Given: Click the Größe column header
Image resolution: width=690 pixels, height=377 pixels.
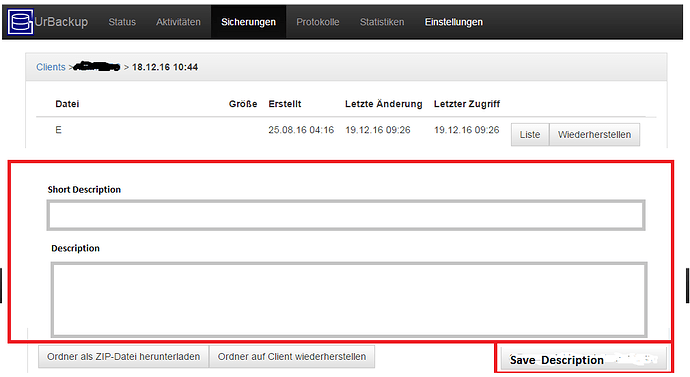Looking at the screenshot, I should 243,104.
